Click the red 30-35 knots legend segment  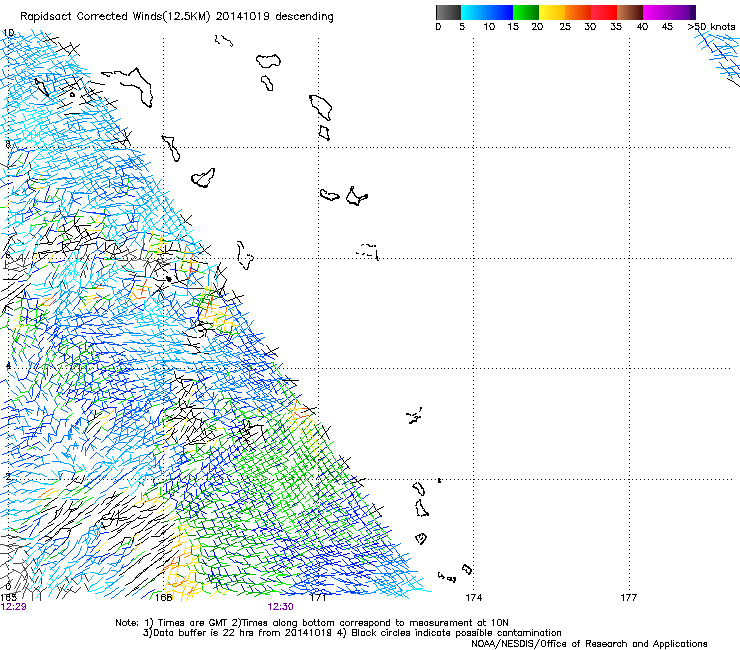click(604, 12)
